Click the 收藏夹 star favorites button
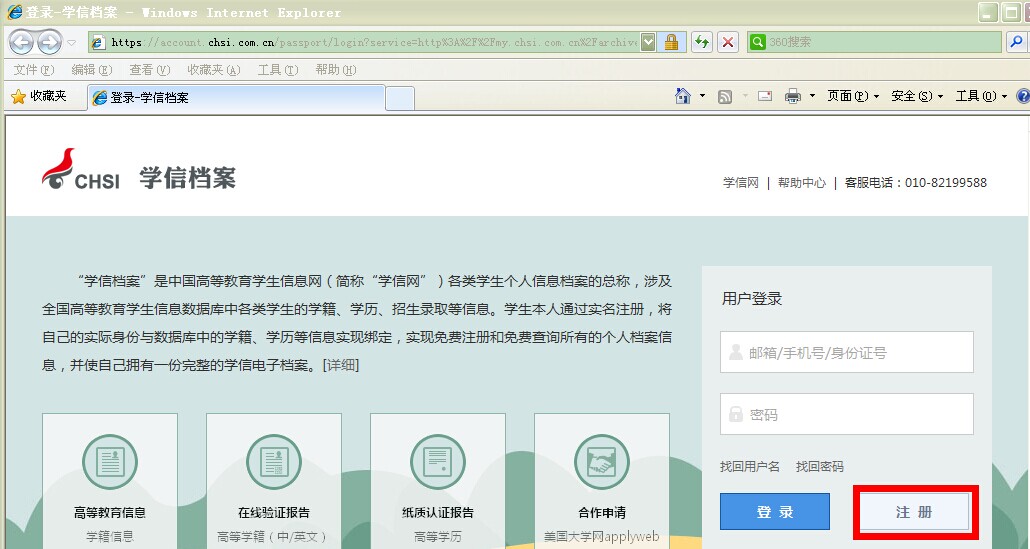Image resolution: width=1030 pixels, height=549 pixels. click(x=39, y=97)
